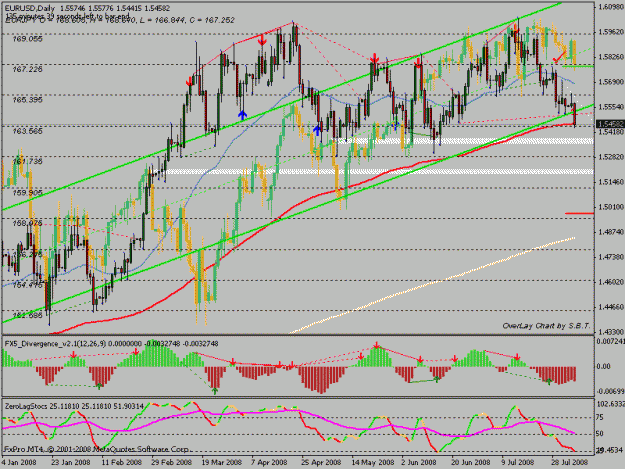625x469 pixels.
Task: Click the 20 Jun 2008 date label
Action: (471, 463)
